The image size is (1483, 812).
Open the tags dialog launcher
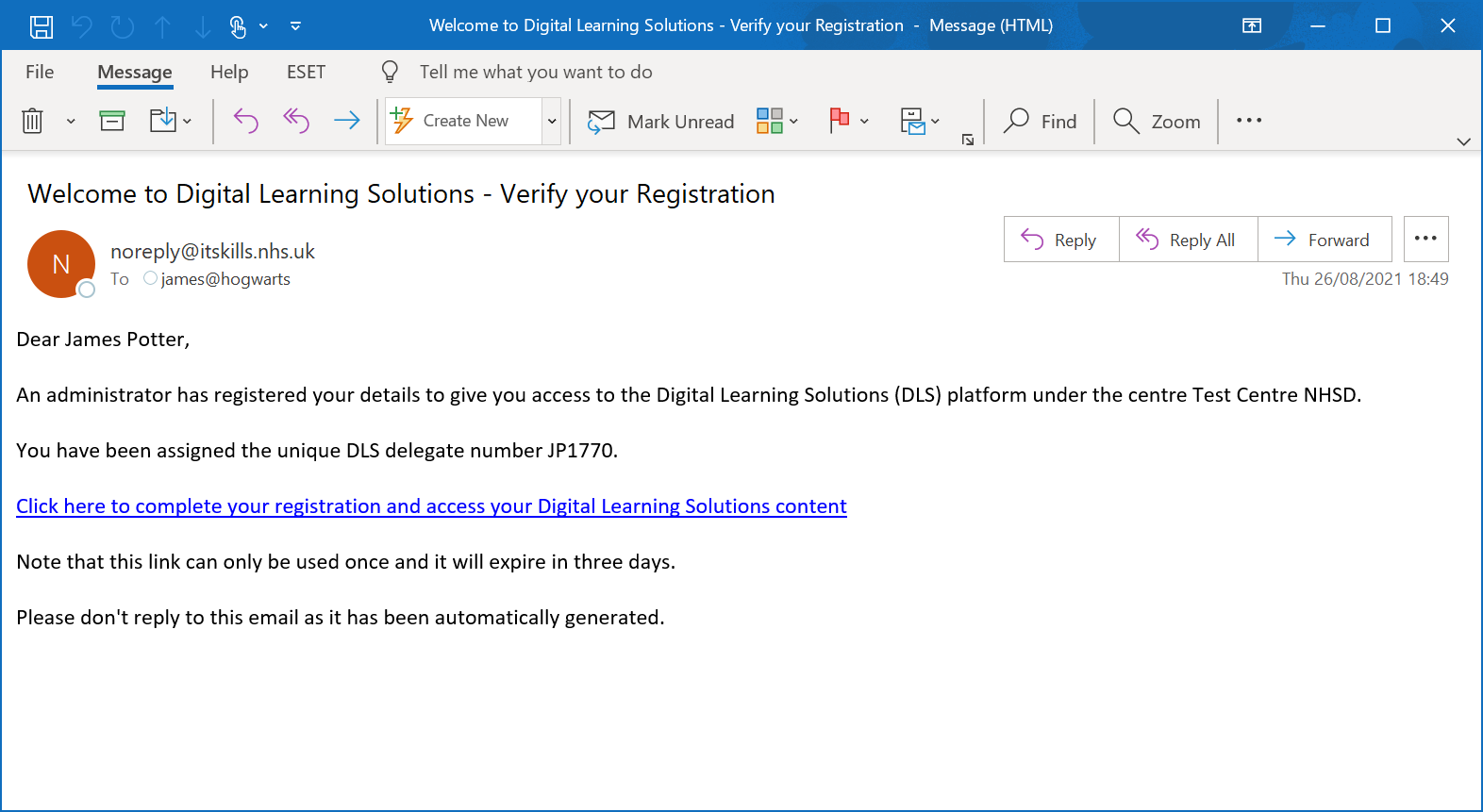[968, 140]
